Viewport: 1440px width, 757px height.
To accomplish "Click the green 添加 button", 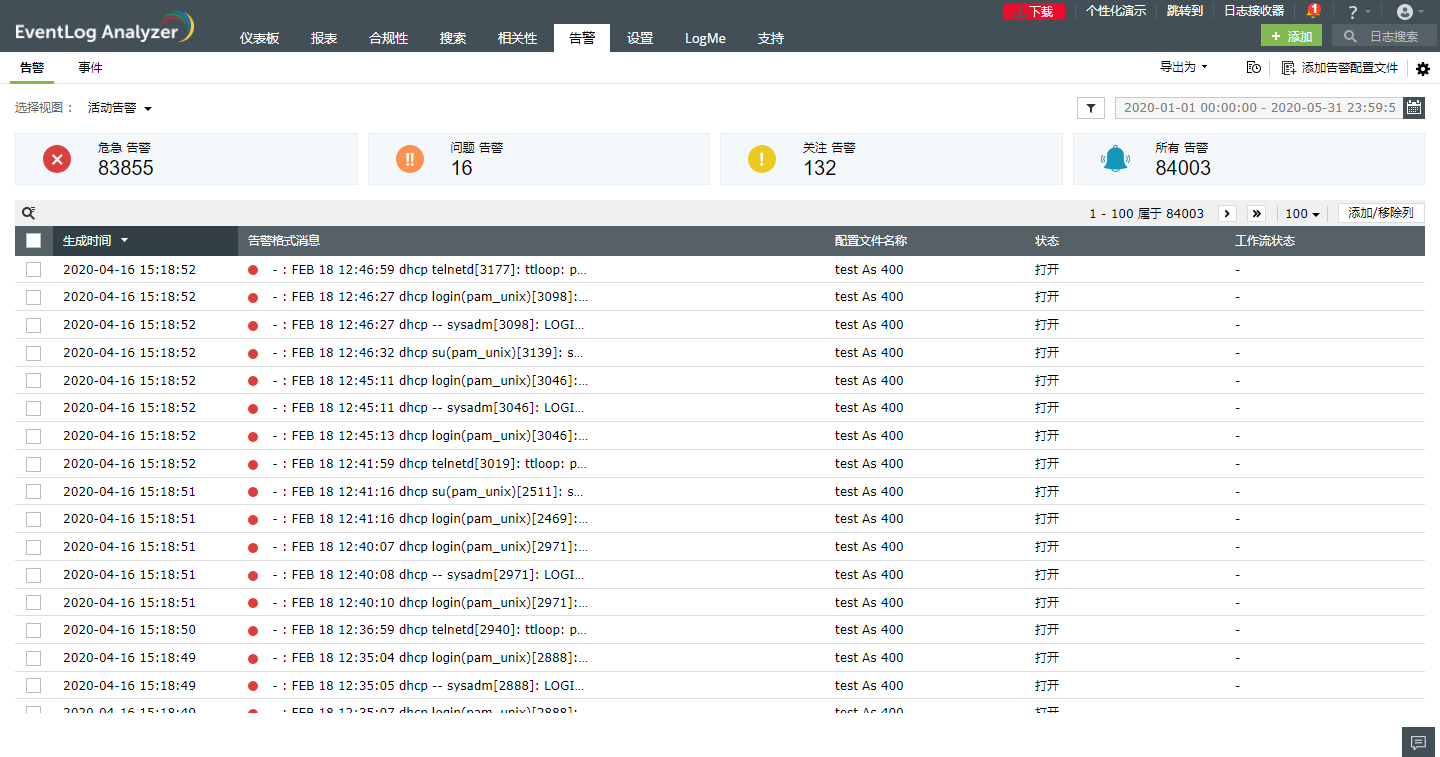I will [x=1291, y=36].
